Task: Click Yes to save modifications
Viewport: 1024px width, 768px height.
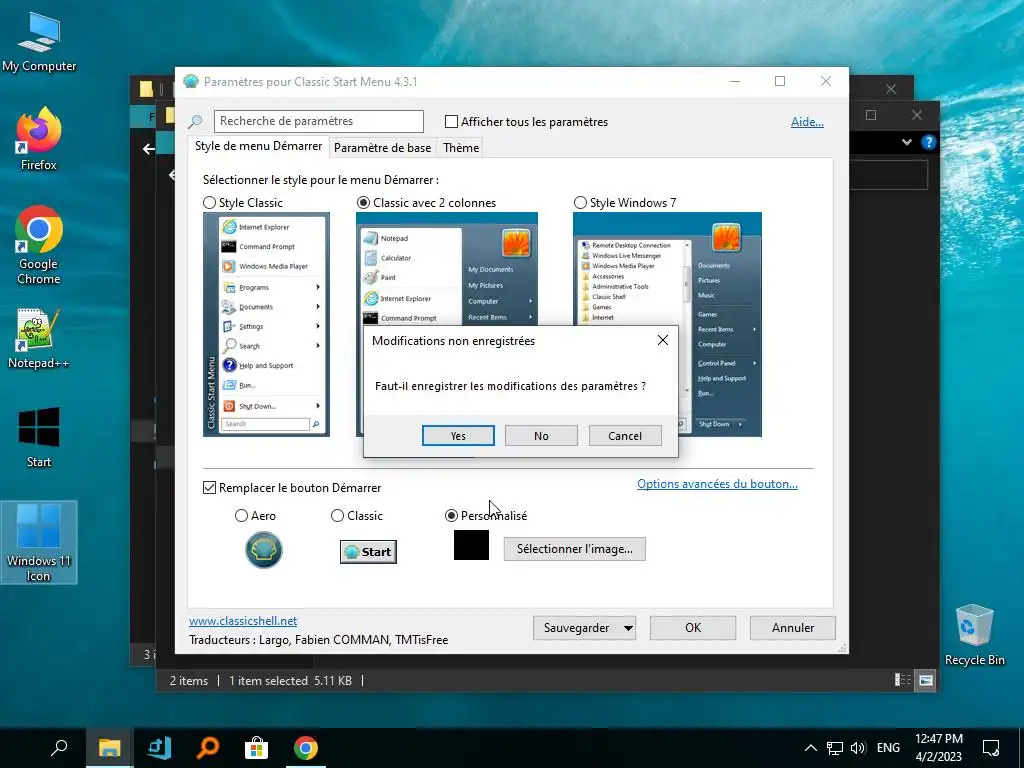Action: (x=458, y=436)
